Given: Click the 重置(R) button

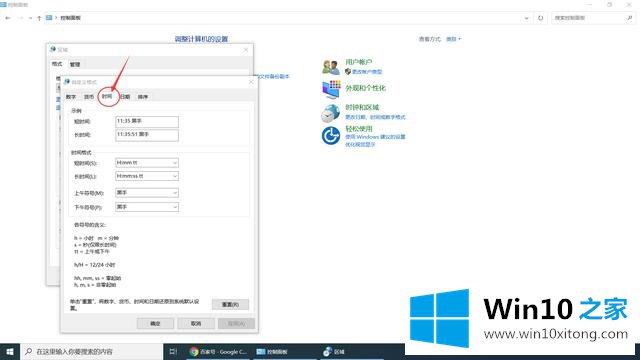Looking at the screenshot, I should 230,304.
